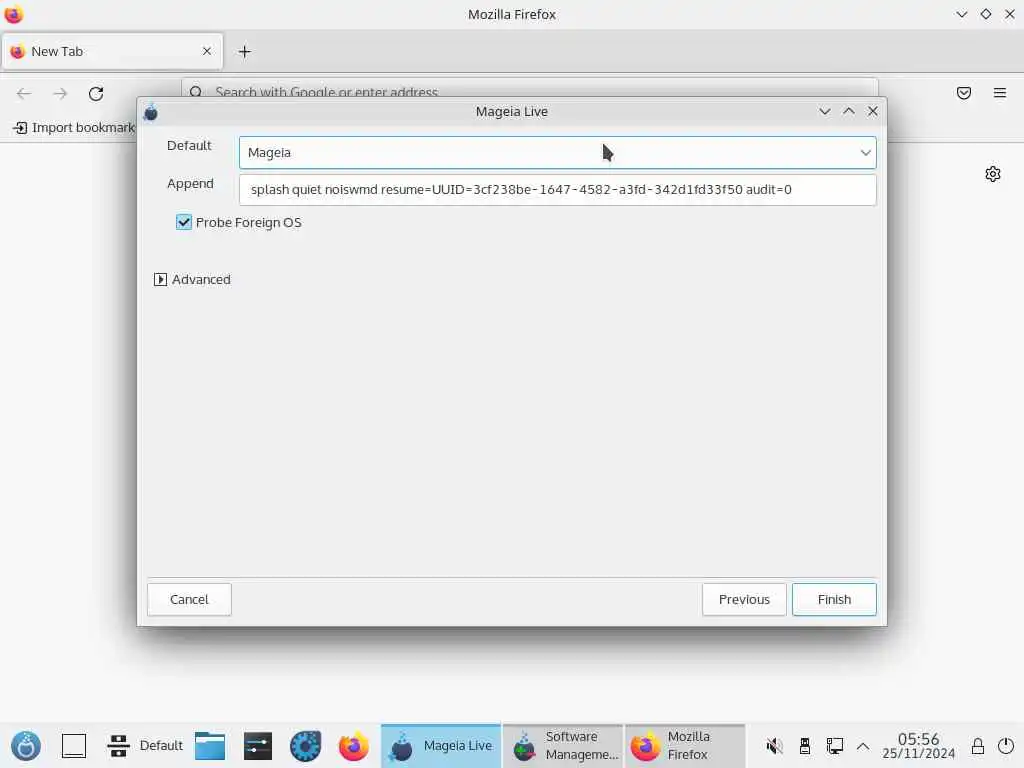This screenshot has width=1024, height=768.
Task: Open the KDE application launcher
Action: pyautogui.click(x=26, y=746)
